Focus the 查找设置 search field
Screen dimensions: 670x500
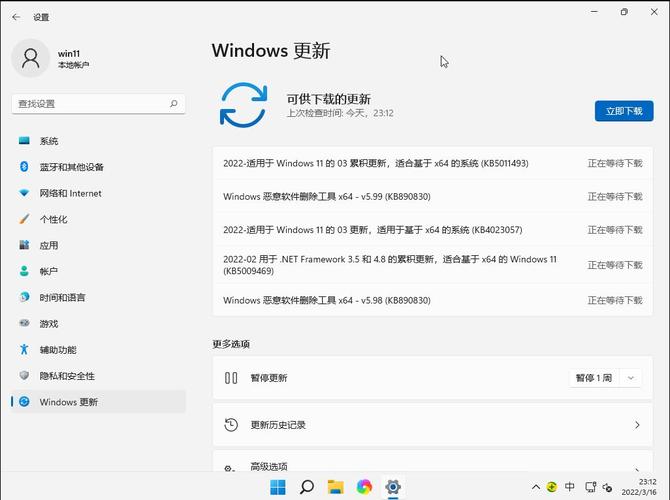pyautogui.click(x=98, y=104)
